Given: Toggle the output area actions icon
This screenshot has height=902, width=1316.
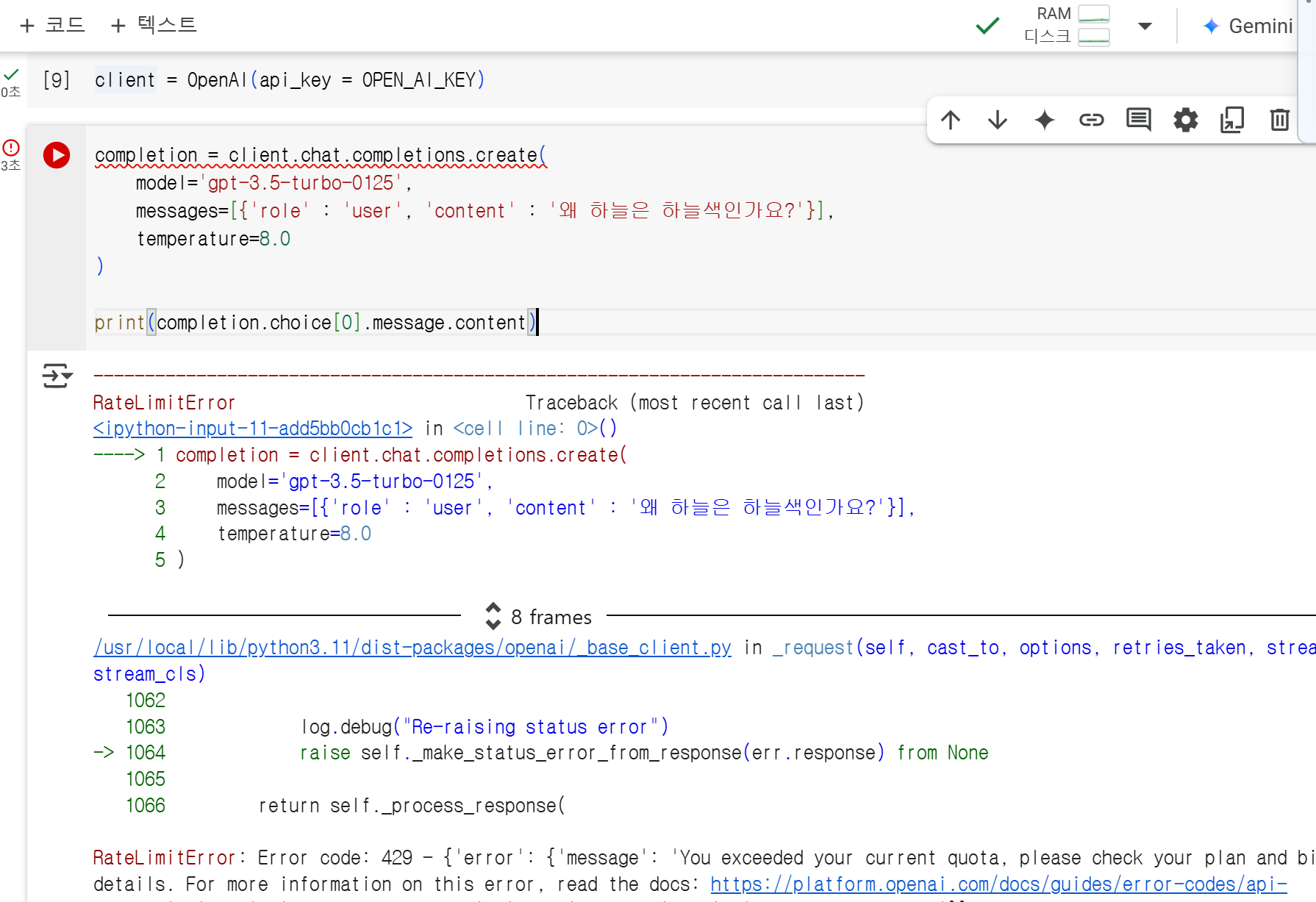Looking at the screenshot, I should [57, 376].
